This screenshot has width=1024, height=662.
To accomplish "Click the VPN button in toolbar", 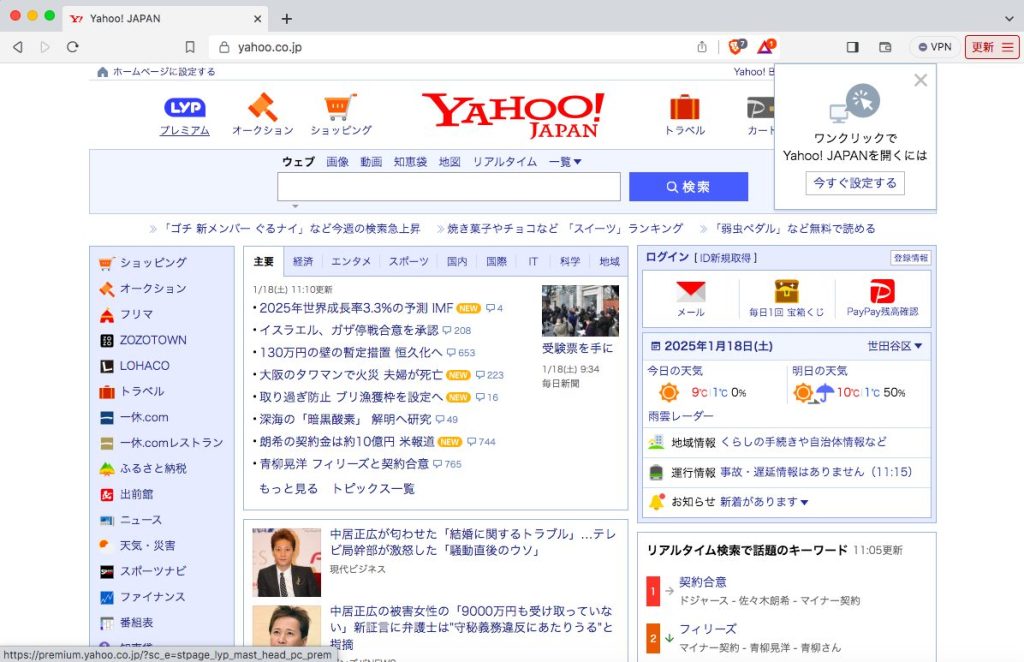I will [x=935, y=47].
